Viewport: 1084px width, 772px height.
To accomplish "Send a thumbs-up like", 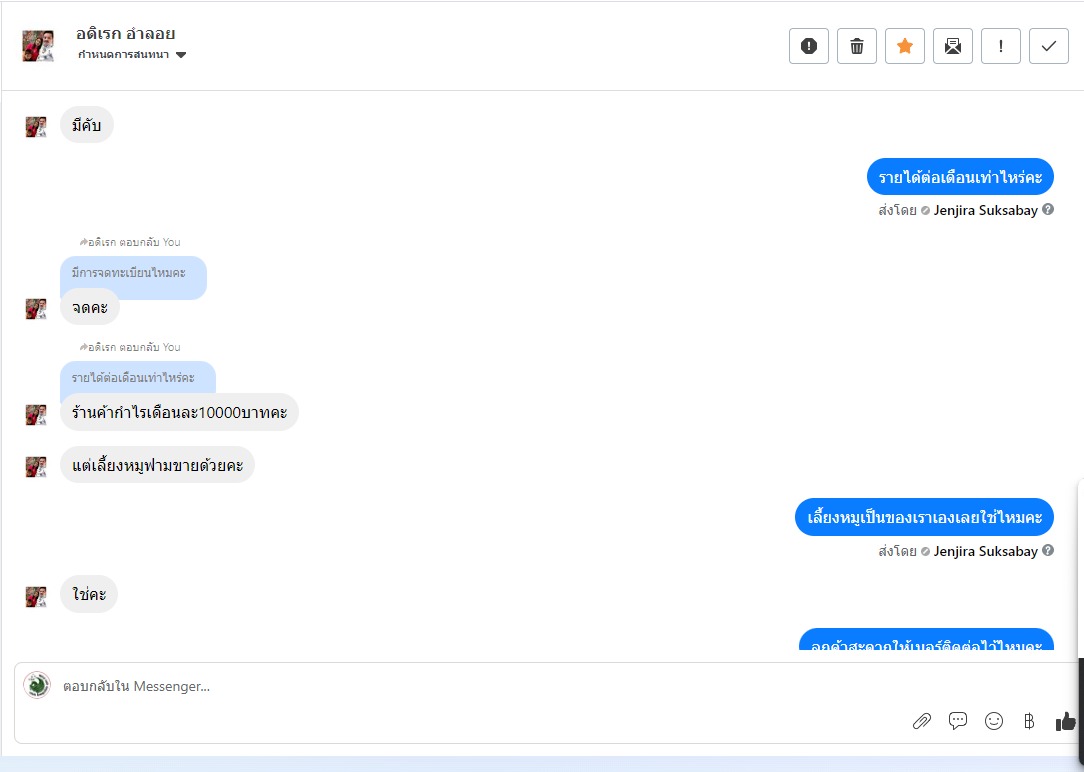I will tap(1065, 722).
